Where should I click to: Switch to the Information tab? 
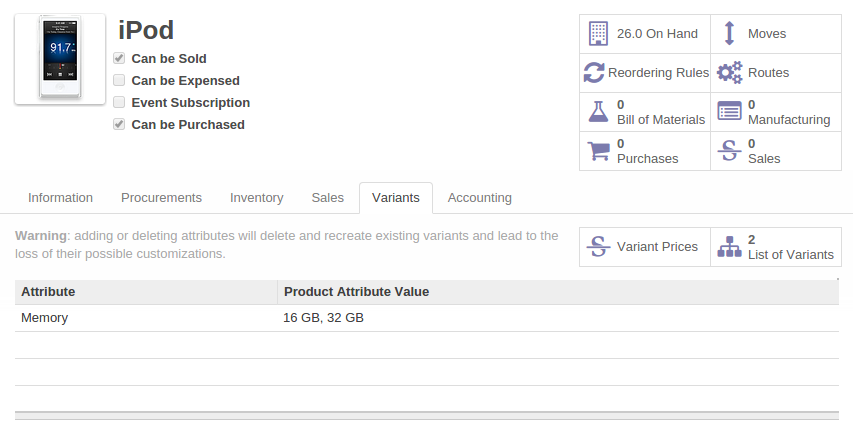60,198
